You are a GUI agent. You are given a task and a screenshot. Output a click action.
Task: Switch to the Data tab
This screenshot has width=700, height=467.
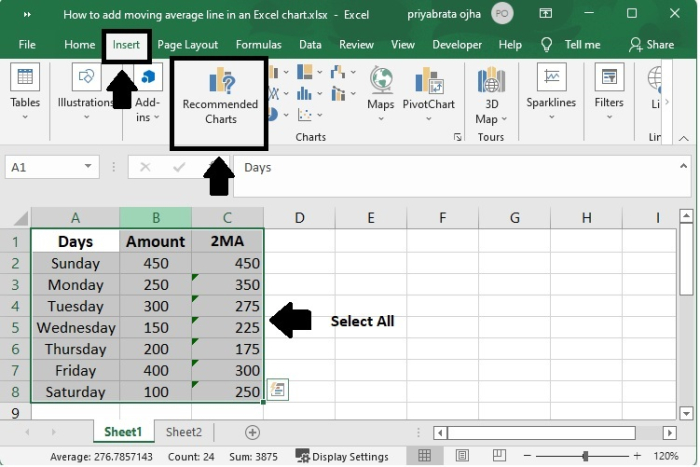point(310,45)
